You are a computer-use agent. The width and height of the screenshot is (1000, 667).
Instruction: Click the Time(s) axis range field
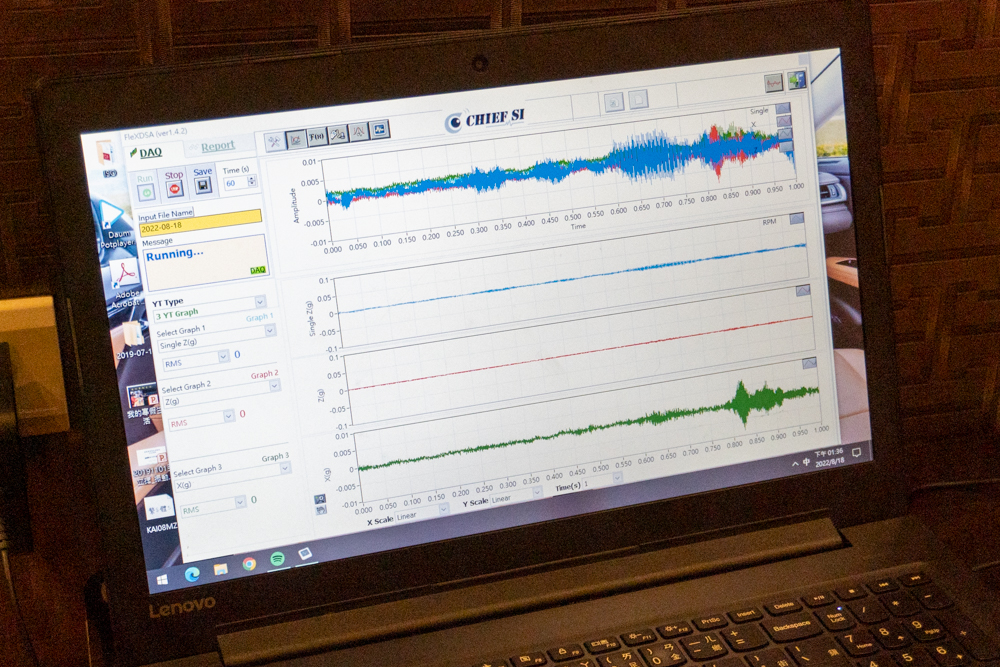602,481
